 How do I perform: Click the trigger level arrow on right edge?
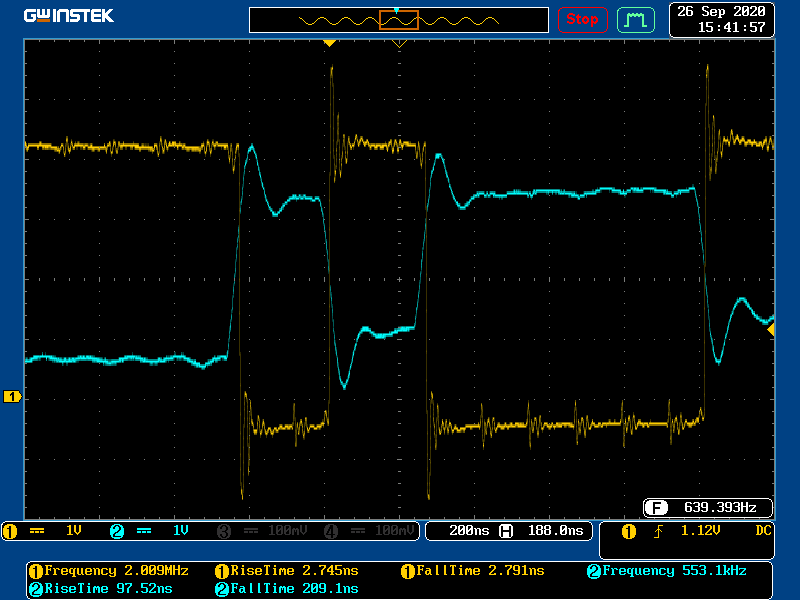pyautogui.click(x=771, y=328)
